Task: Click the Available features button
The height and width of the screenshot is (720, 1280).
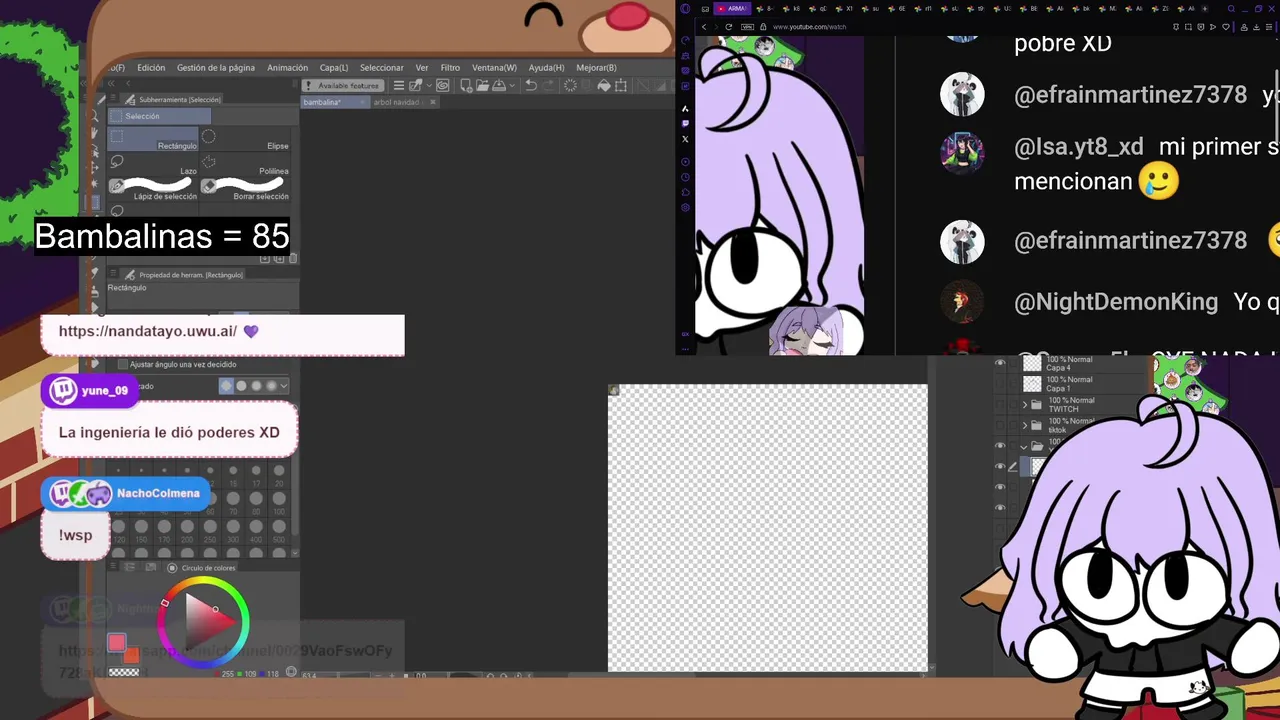Action: 342,86
